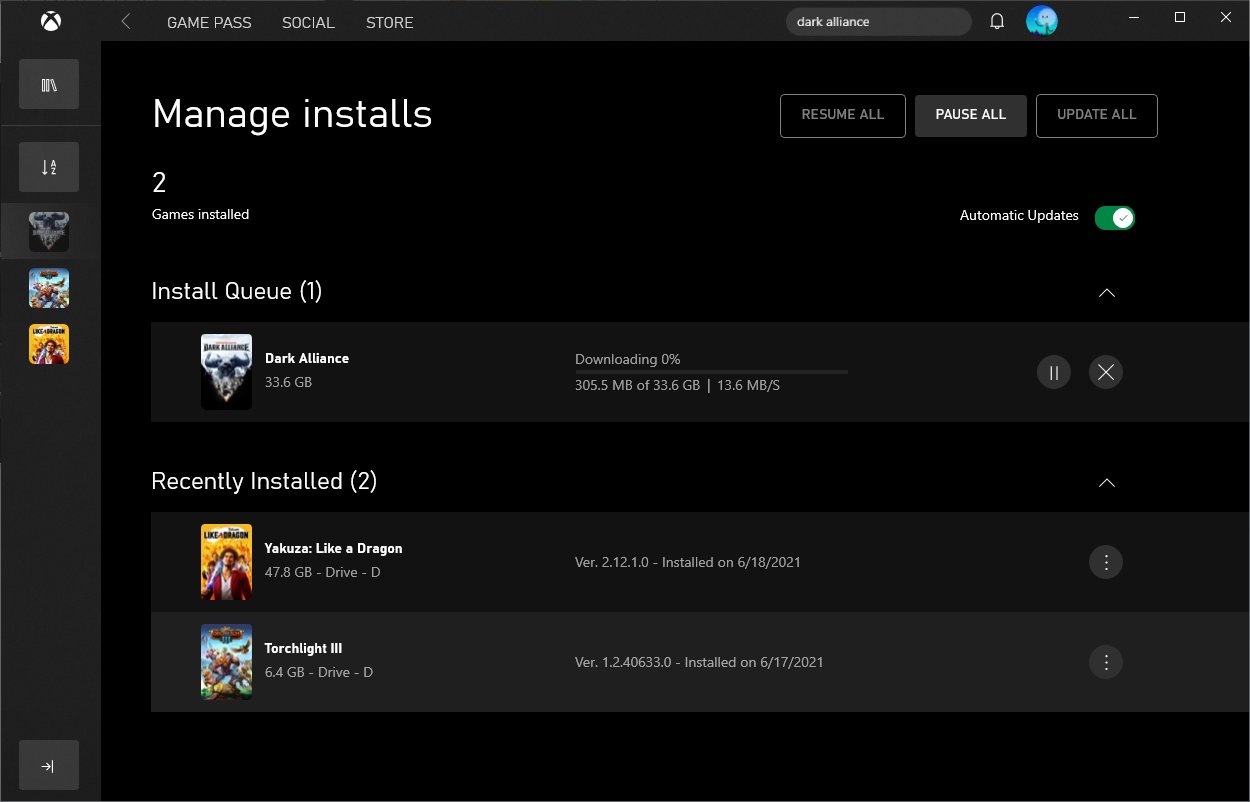The image size is (1250, 802).
Task: Click the Xbox logo icon
Action: (x=50, y=21)
